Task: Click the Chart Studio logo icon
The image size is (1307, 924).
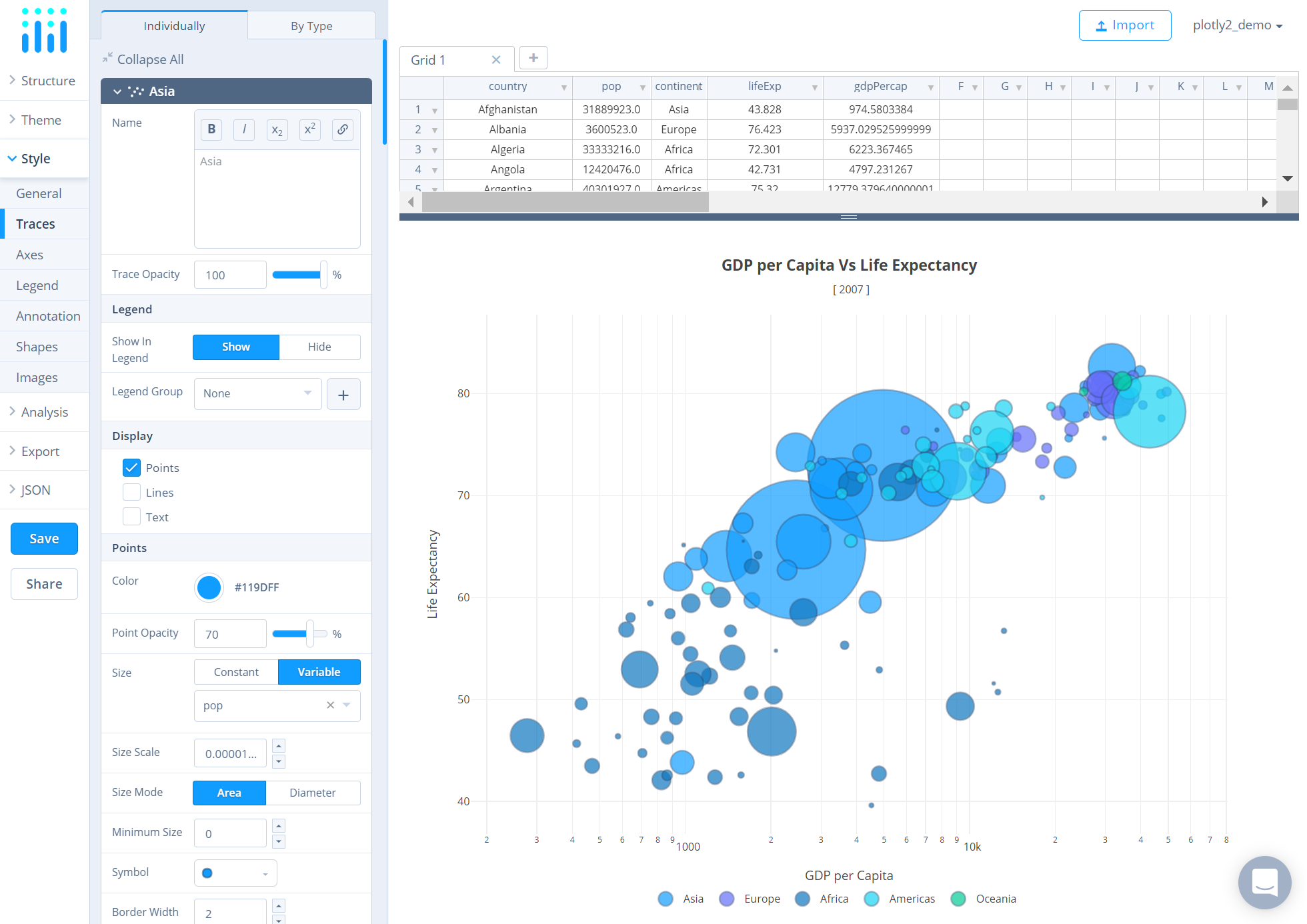Action: 44,31
